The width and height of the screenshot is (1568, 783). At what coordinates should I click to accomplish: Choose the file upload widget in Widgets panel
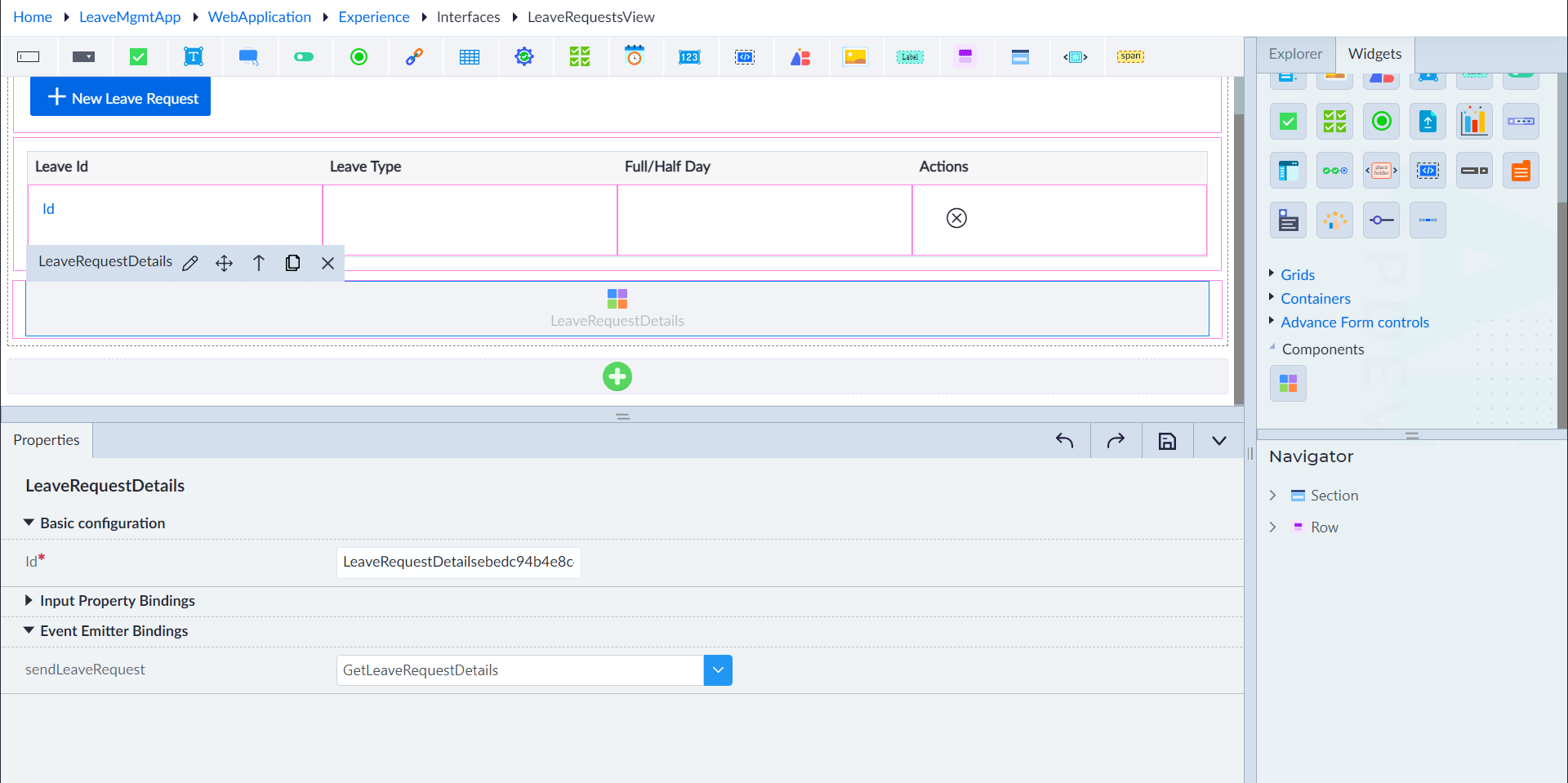[1428, 122]
